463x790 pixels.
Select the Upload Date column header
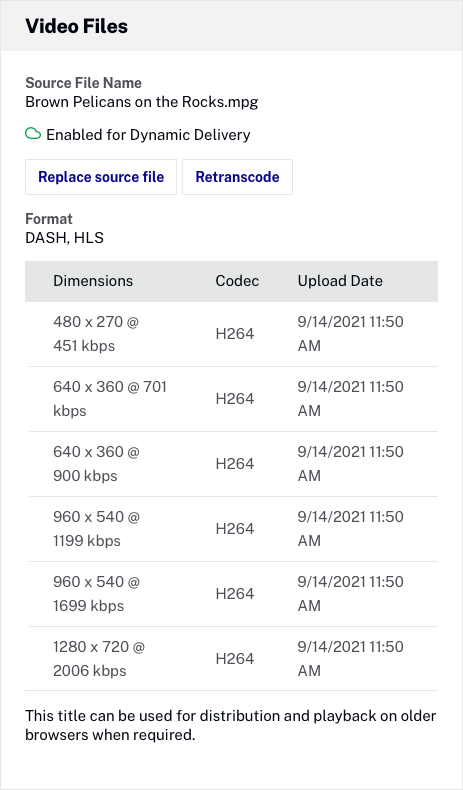(340, 281)
